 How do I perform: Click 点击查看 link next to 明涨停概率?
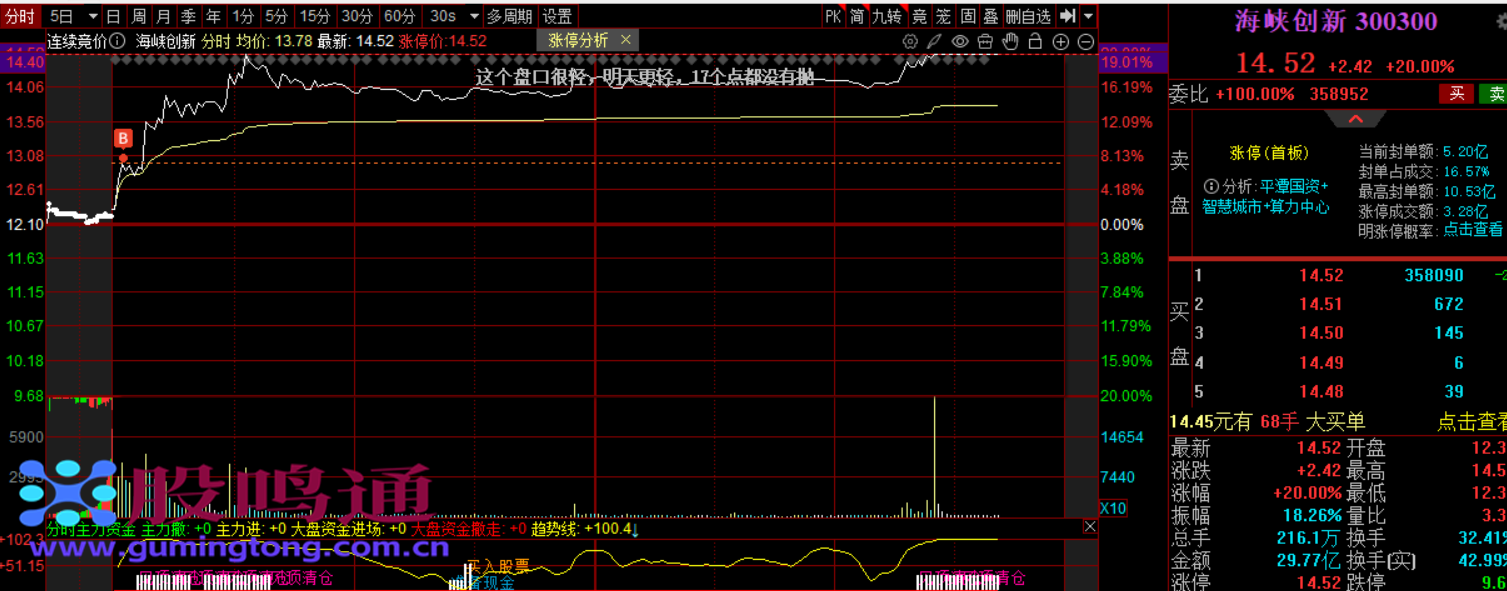tap(1472, 229)
